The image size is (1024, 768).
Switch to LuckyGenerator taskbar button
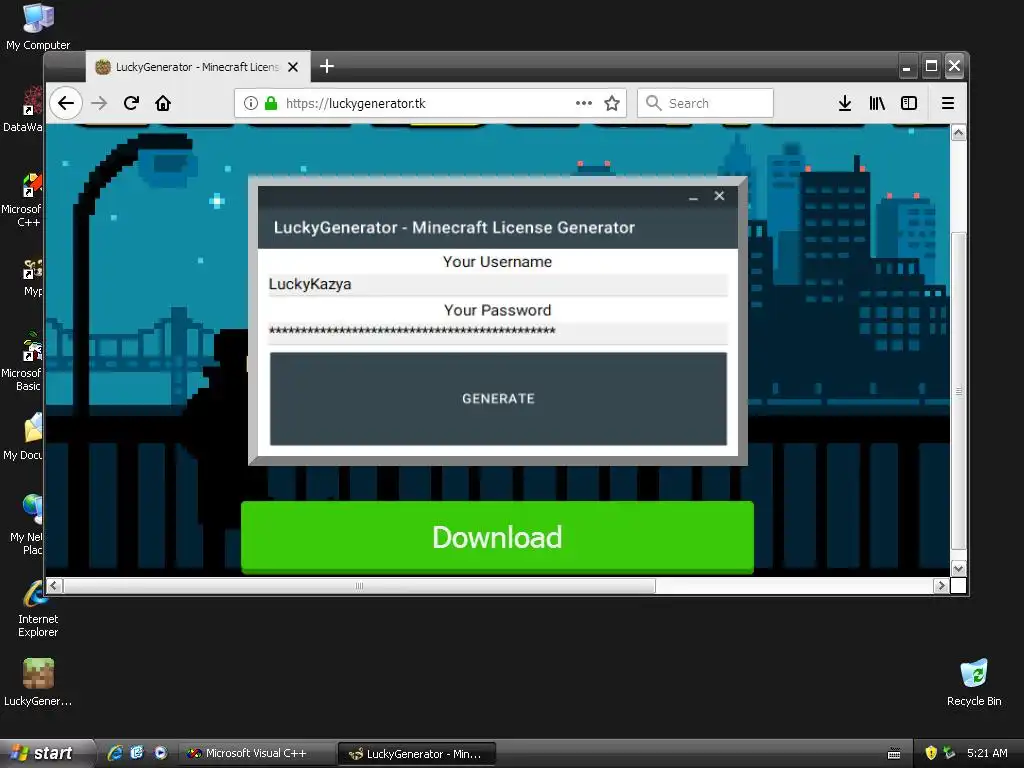pos(417,754)
